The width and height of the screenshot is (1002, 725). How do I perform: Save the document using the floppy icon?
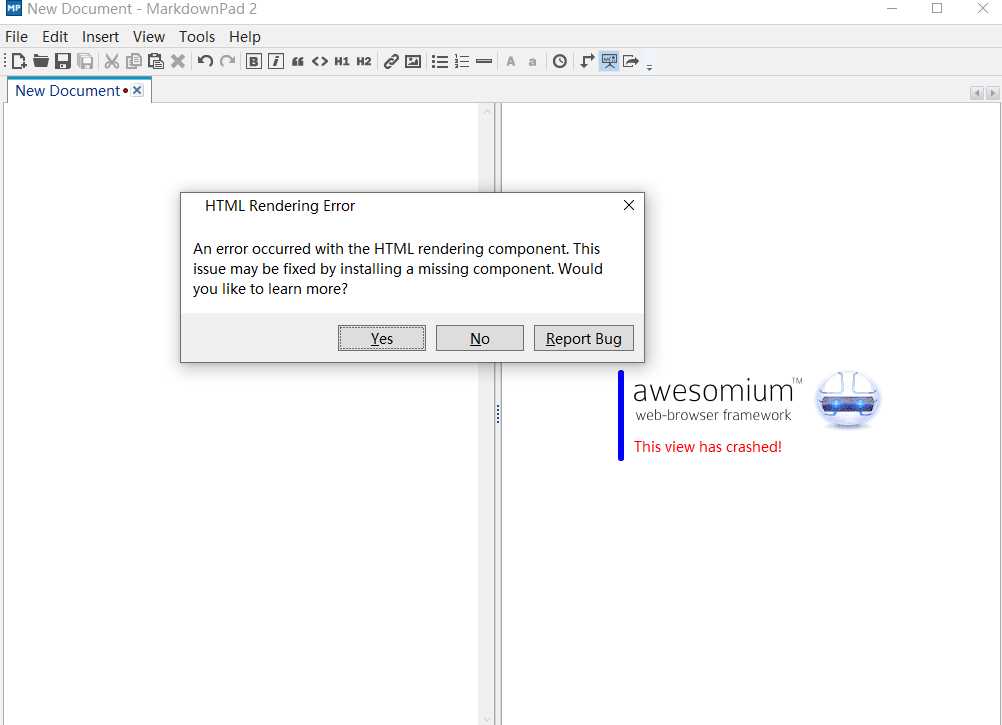(63, 61)
